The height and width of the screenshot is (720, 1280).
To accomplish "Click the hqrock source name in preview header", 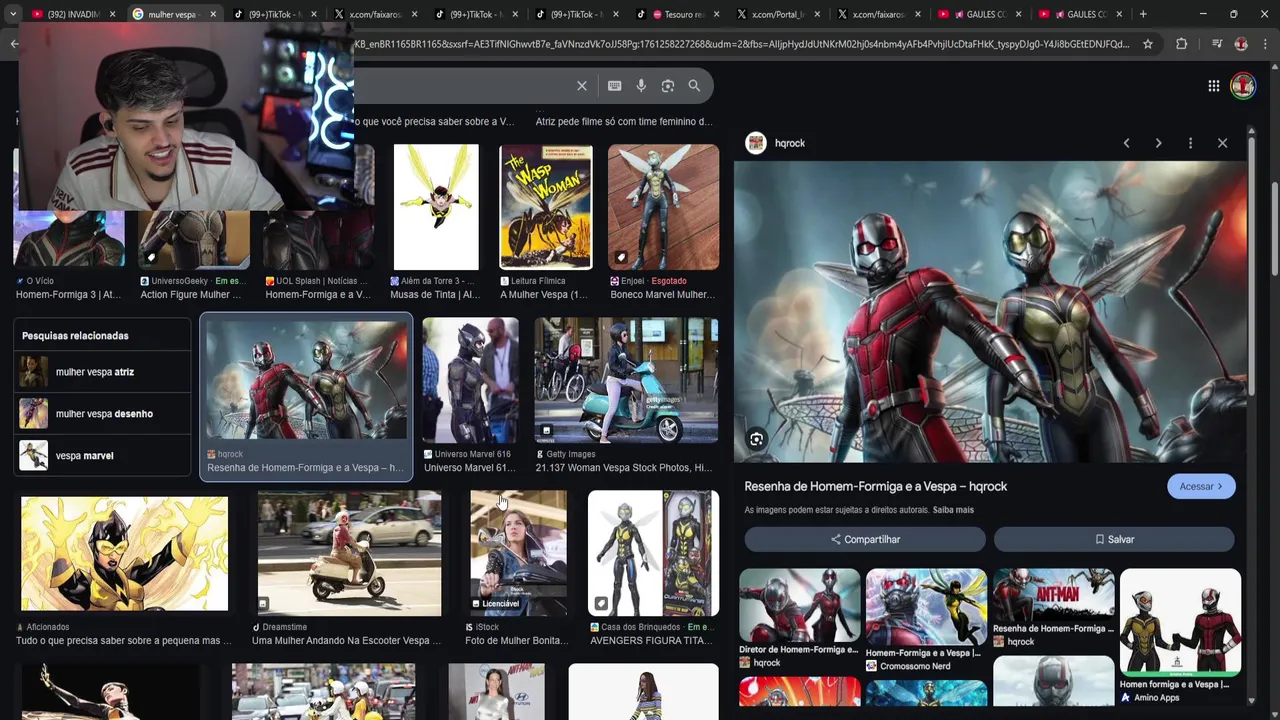I will tap(790, 143).
